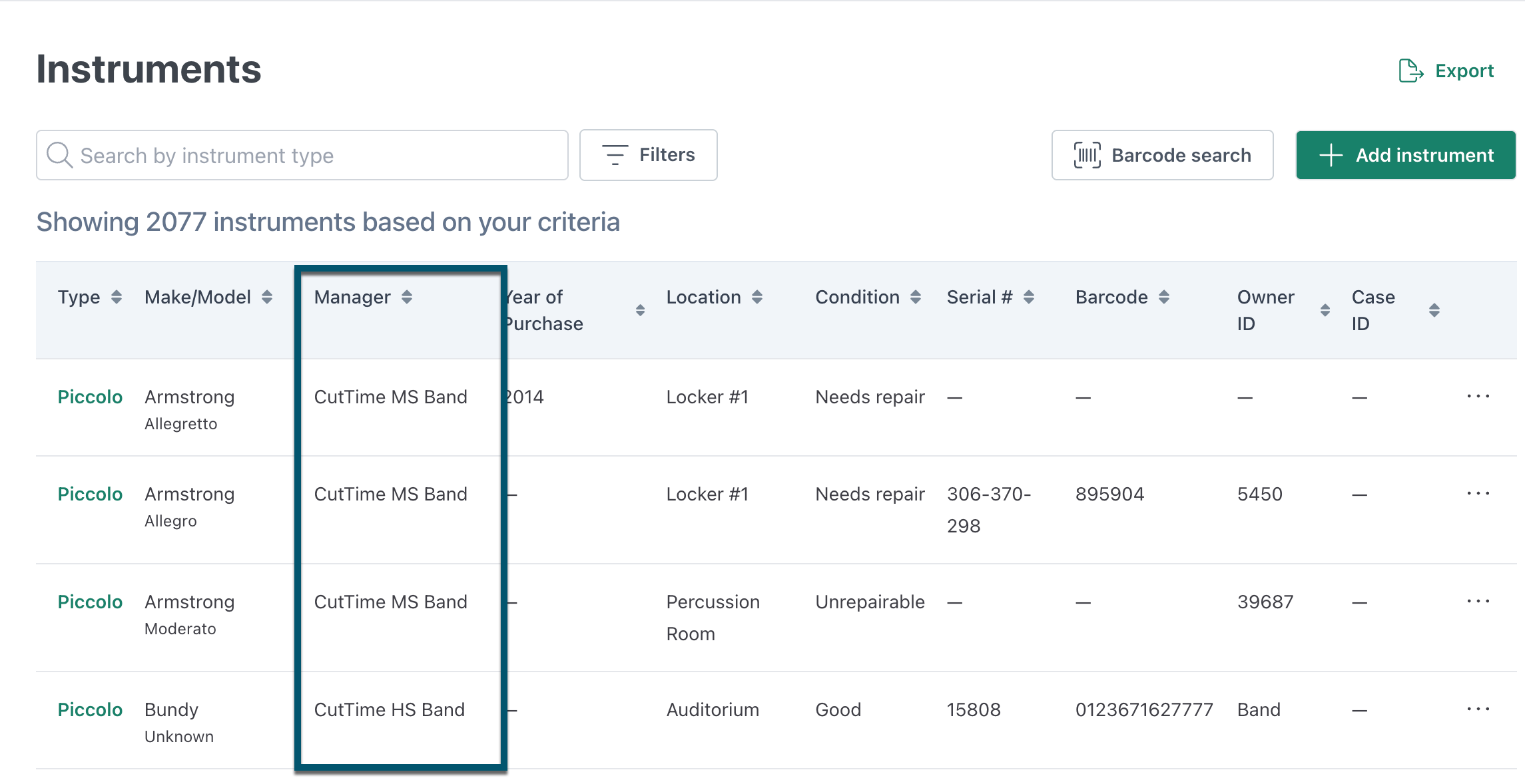Image resolution: width=1525 pixels, height=784 pixels.
Task: Sort by Year of Purchase arrows
Action: click(640, 310)
